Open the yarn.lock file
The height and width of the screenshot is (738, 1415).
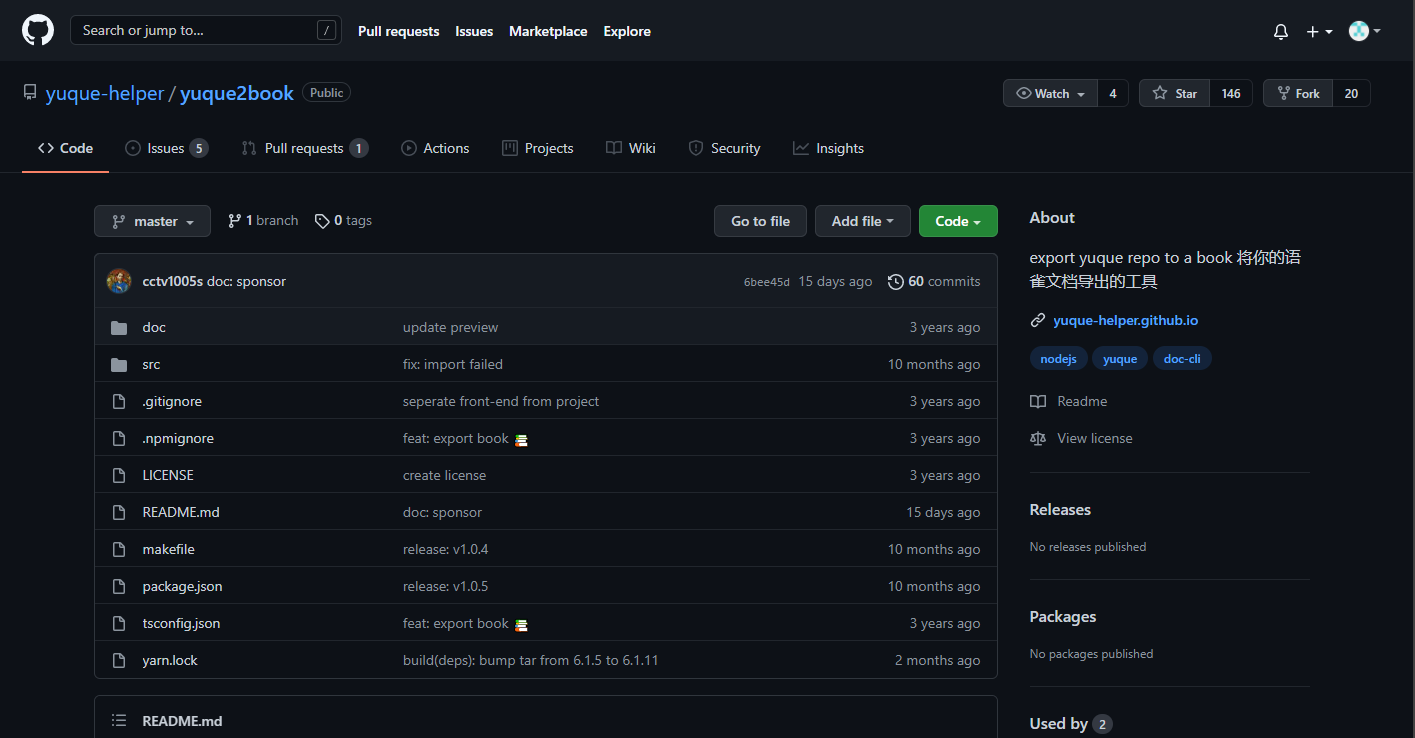[x=170, y=660]
